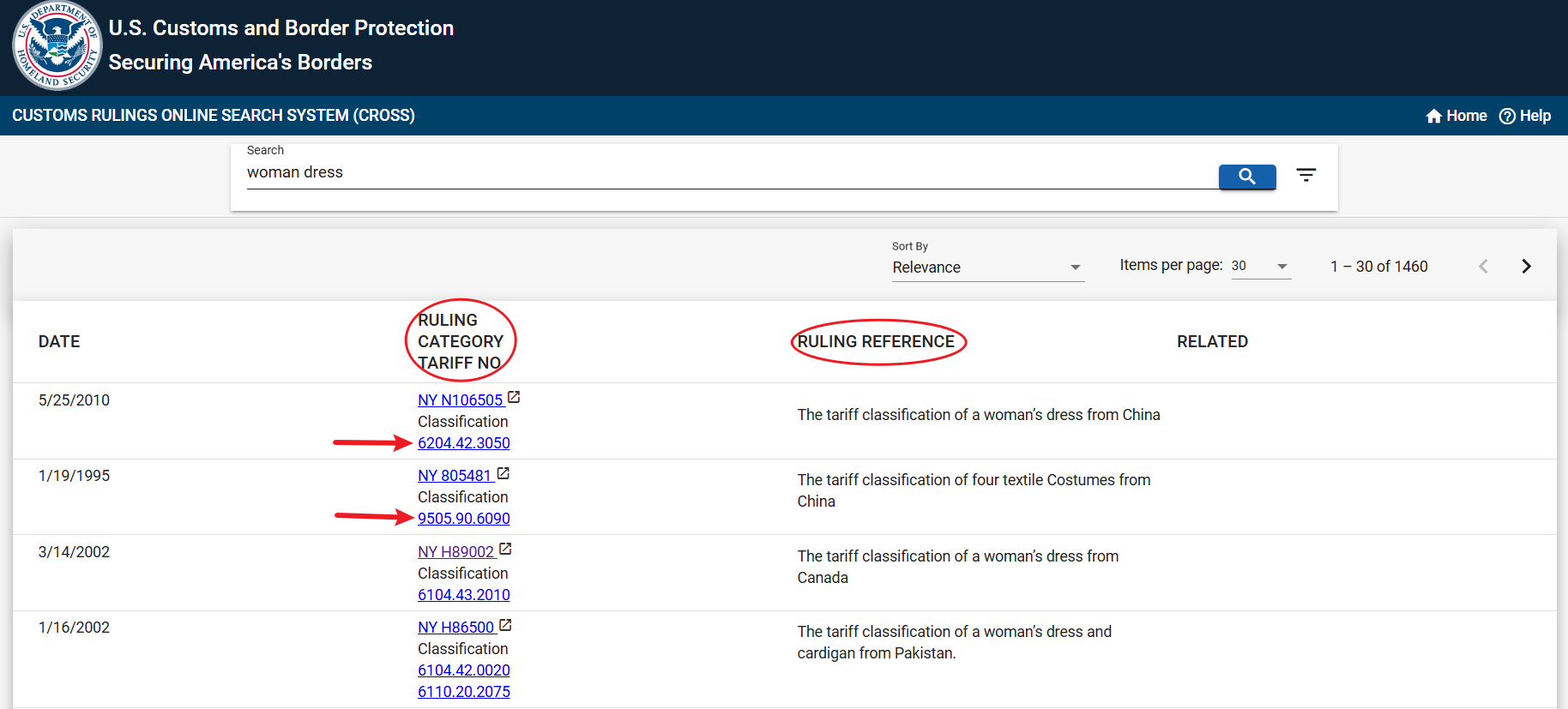Open the Items per page dropdown
The height and width of the screenshot is (709, 1568).
click(x=1260, y=267)
